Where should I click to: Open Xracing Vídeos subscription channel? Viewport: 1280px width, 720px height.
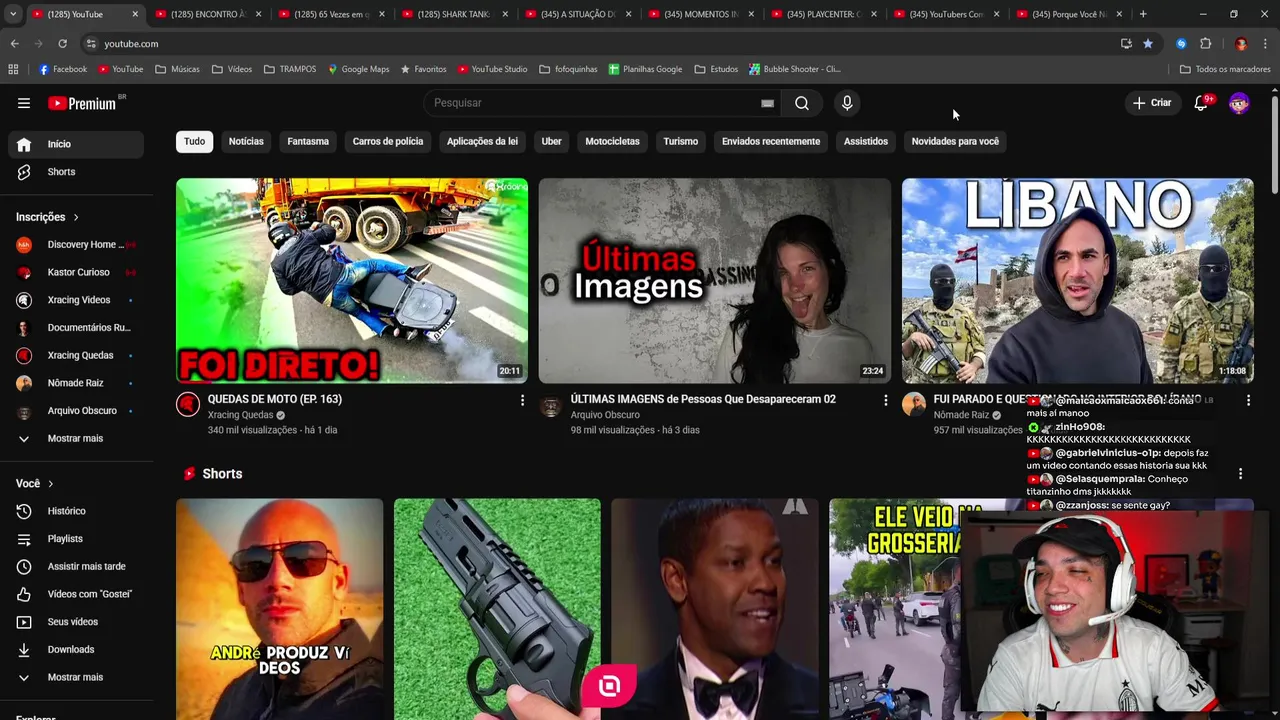point(76,300)
